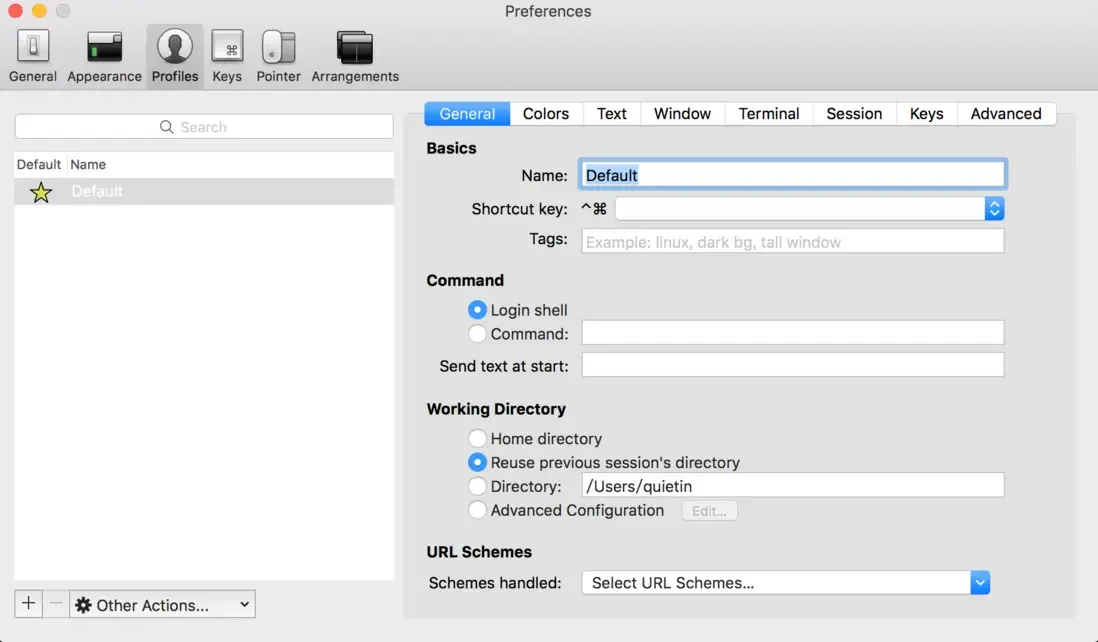
Task: Open the Appearance preferences pane
Action: coord(104,56)
